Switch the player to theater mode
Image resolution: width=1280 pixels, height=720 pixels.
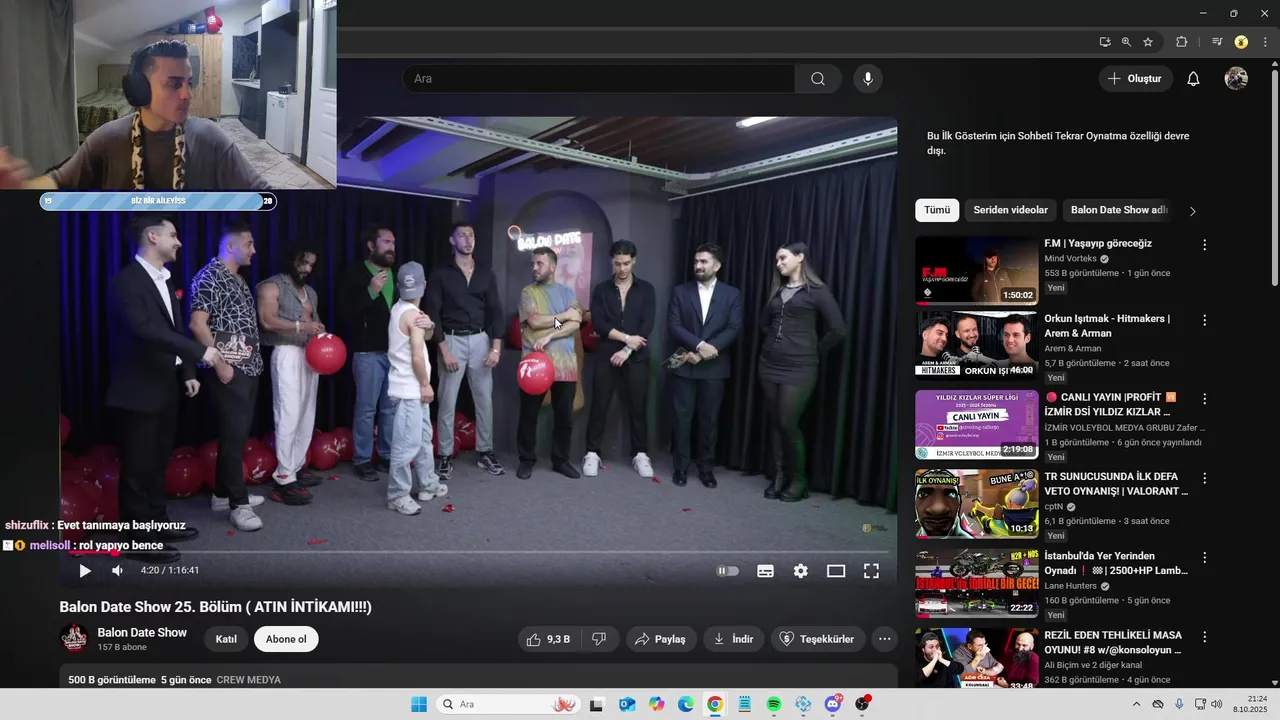tap(836, 571)
